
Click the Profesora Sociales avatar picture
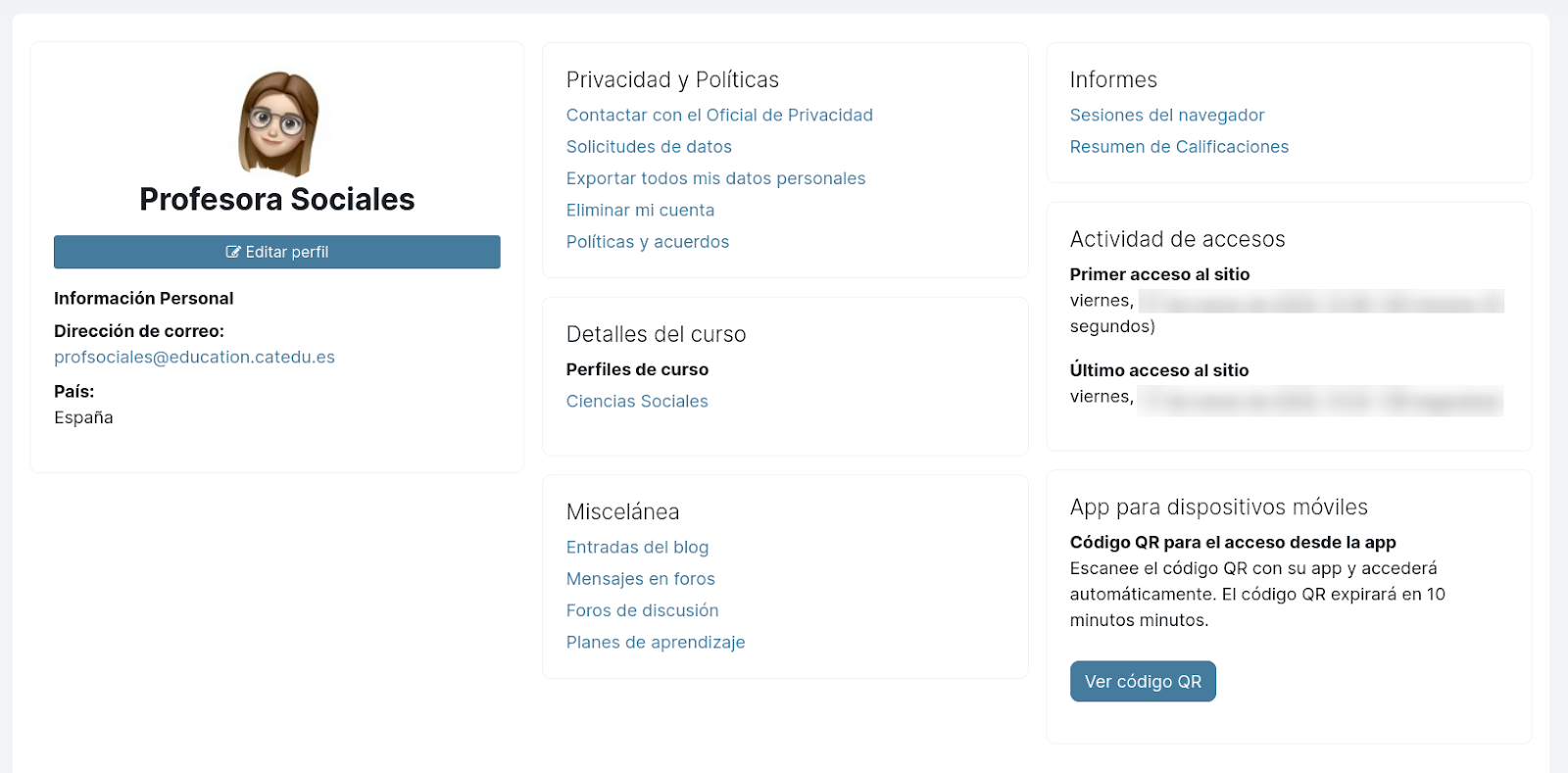coord(278,124)
